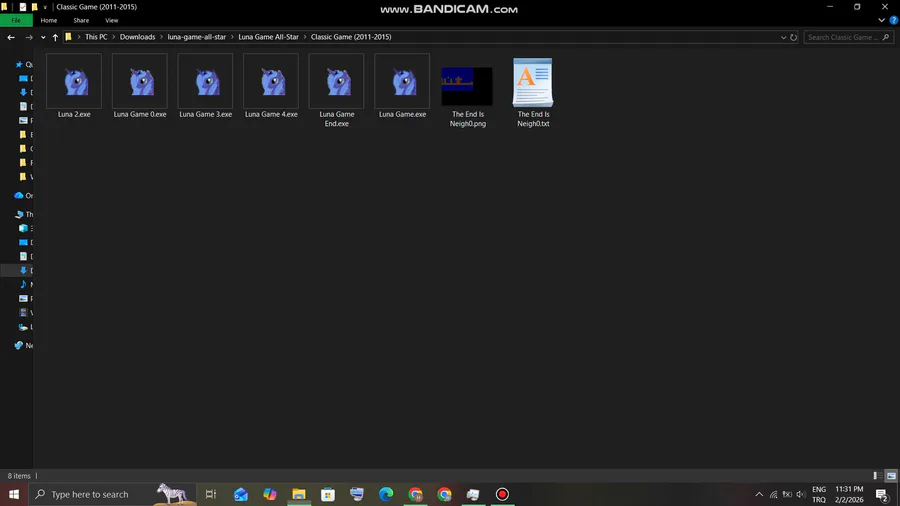This screenshot has height=506, width=900.
Task: Open Quick access star in sidebar
Action: pos(19,64)
